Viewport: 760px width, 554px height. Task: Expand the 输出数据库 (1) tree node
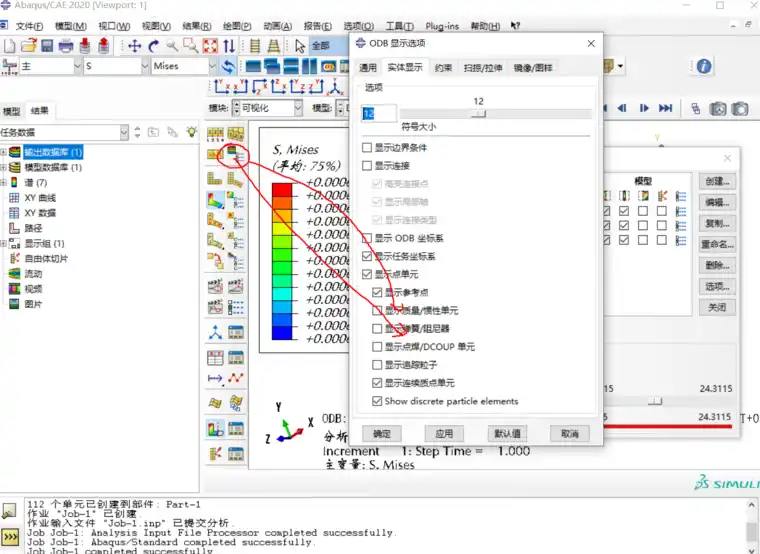3,152
